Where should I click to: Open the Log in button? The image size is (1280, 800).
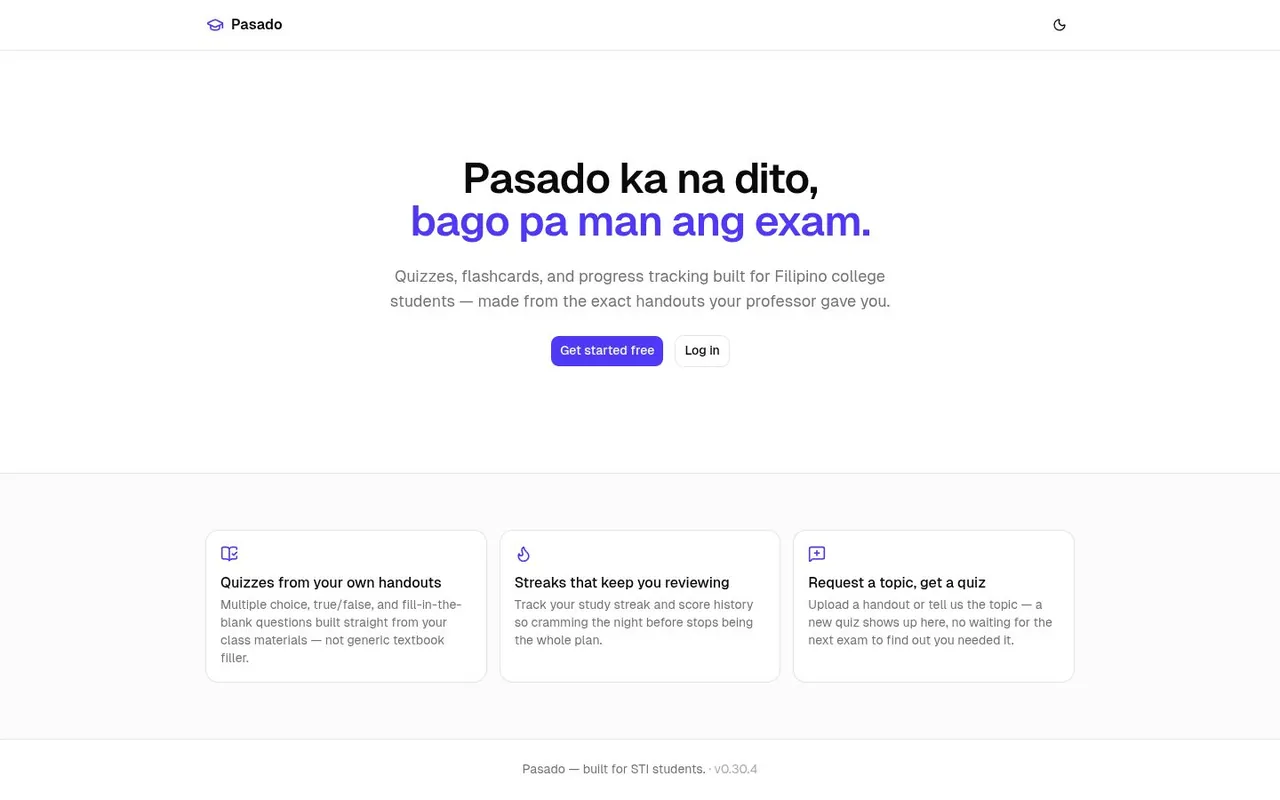click(702, 351)
